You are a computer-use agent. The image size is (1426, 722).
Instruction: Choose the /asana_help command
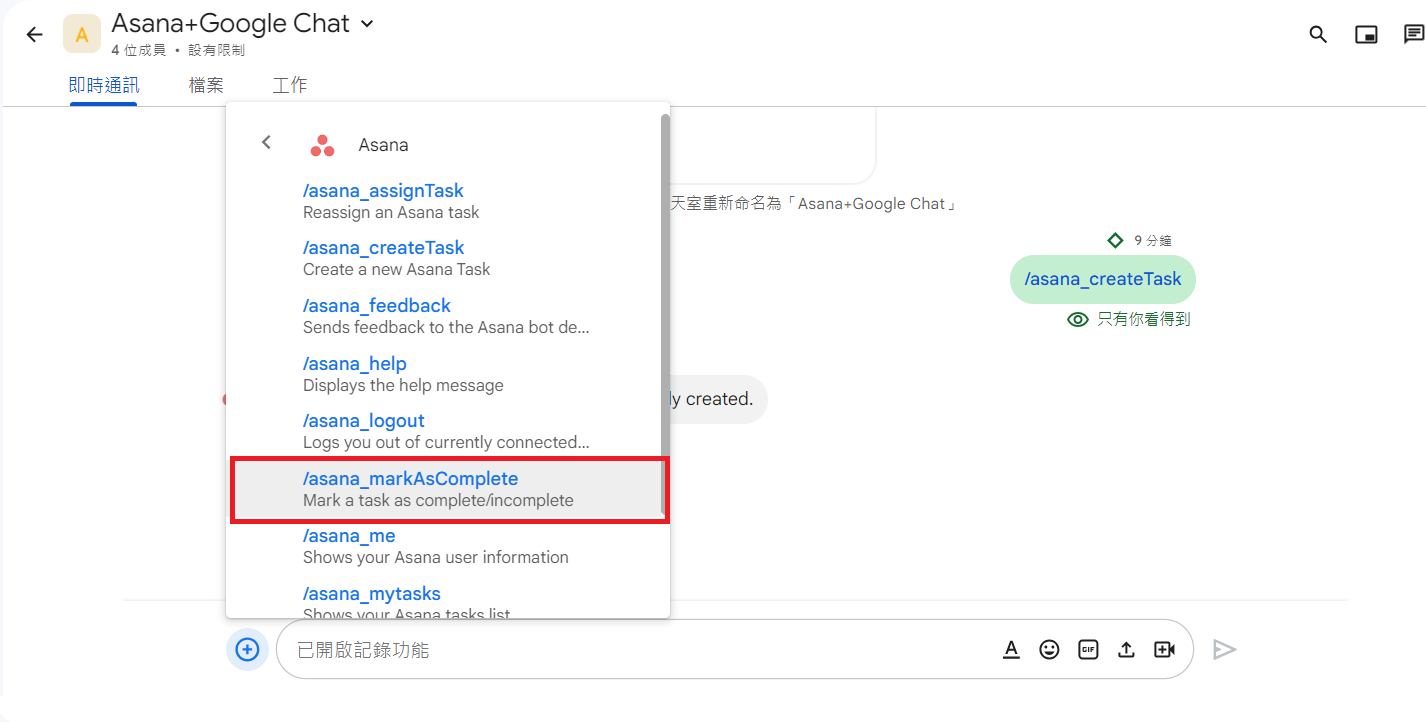point(446,374)
